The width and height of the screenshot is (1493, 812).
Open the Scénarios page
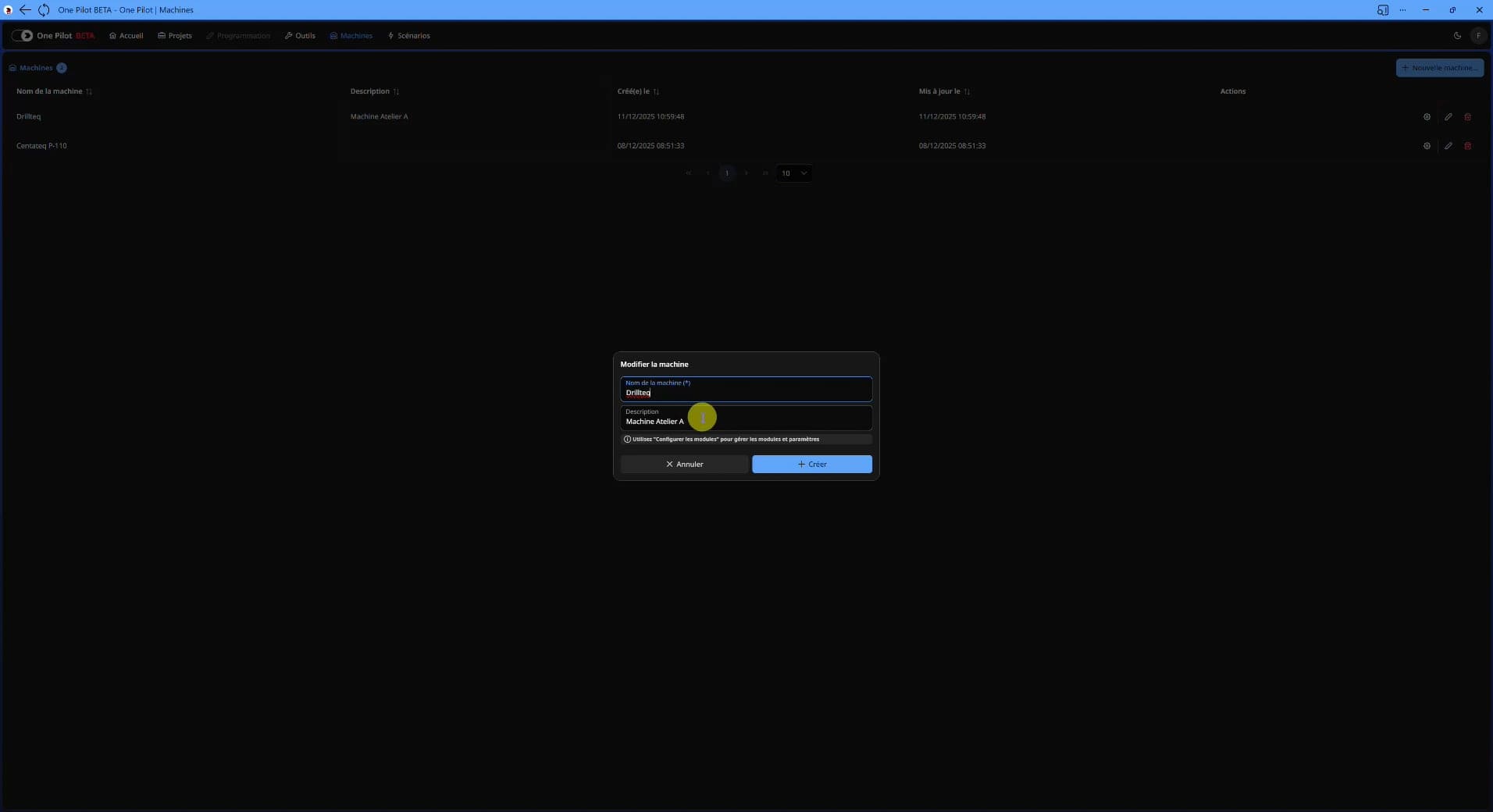point(408,36)
